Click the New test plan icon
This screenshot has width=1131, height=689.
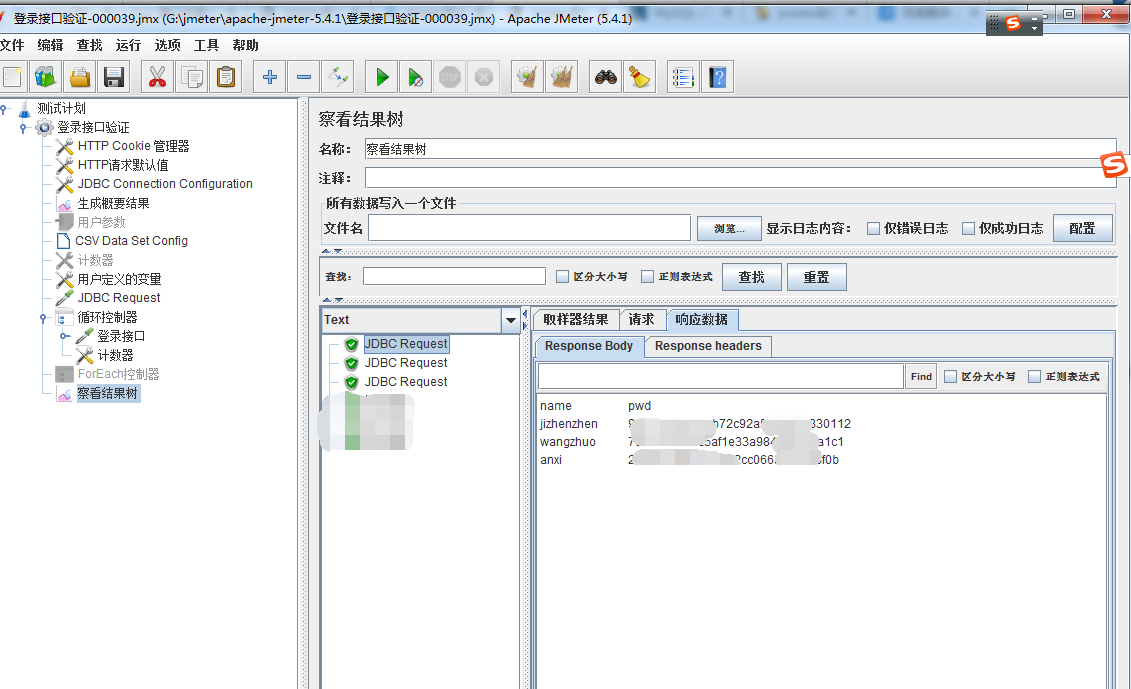point(12,77)
